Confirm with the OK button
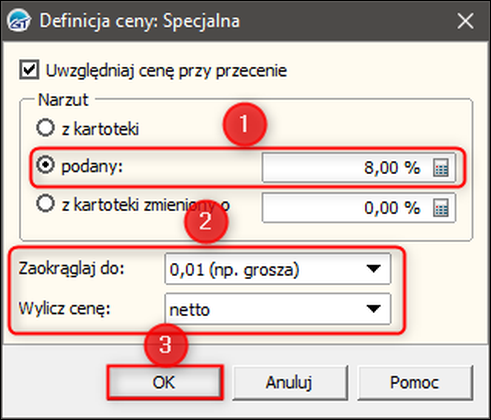Screen dimensions: 491x420 point(164,382)
